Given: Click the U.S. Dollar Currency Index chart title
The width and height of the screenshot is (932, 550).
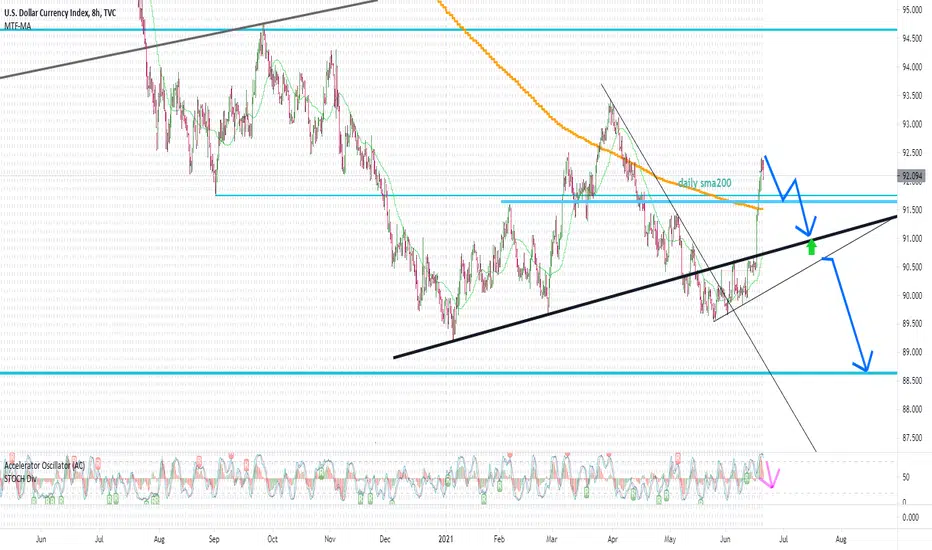Looking at the screenshot, I should [60, 13].
